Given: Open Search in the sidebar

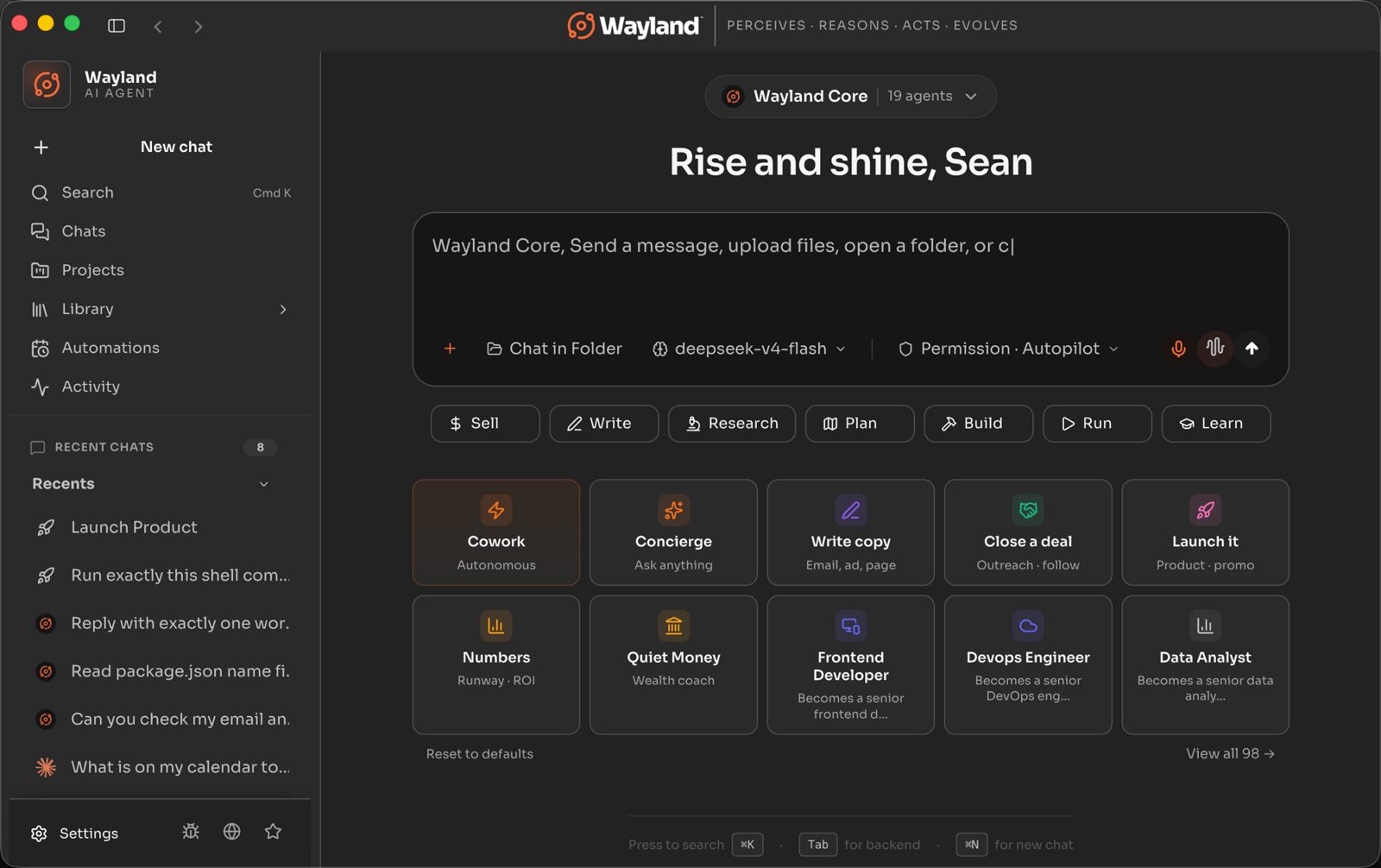Looking at the screenshot, I should tap(161, 192).
